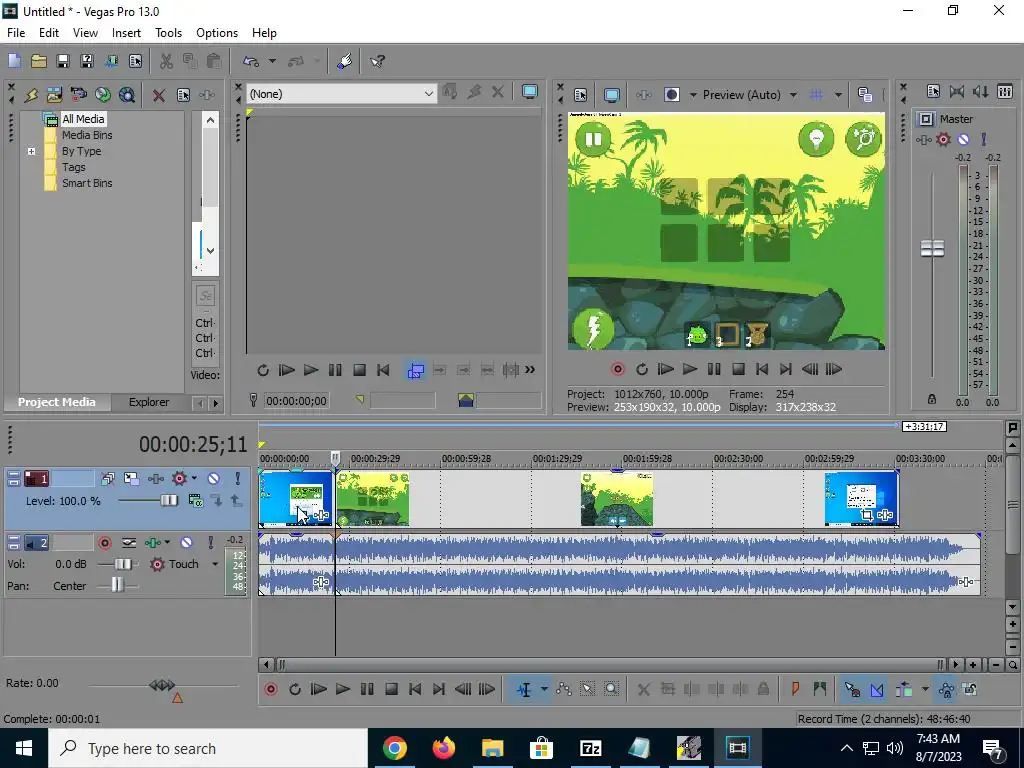
Task: Arm audio track 2 for record
Action: click(105, 543)
